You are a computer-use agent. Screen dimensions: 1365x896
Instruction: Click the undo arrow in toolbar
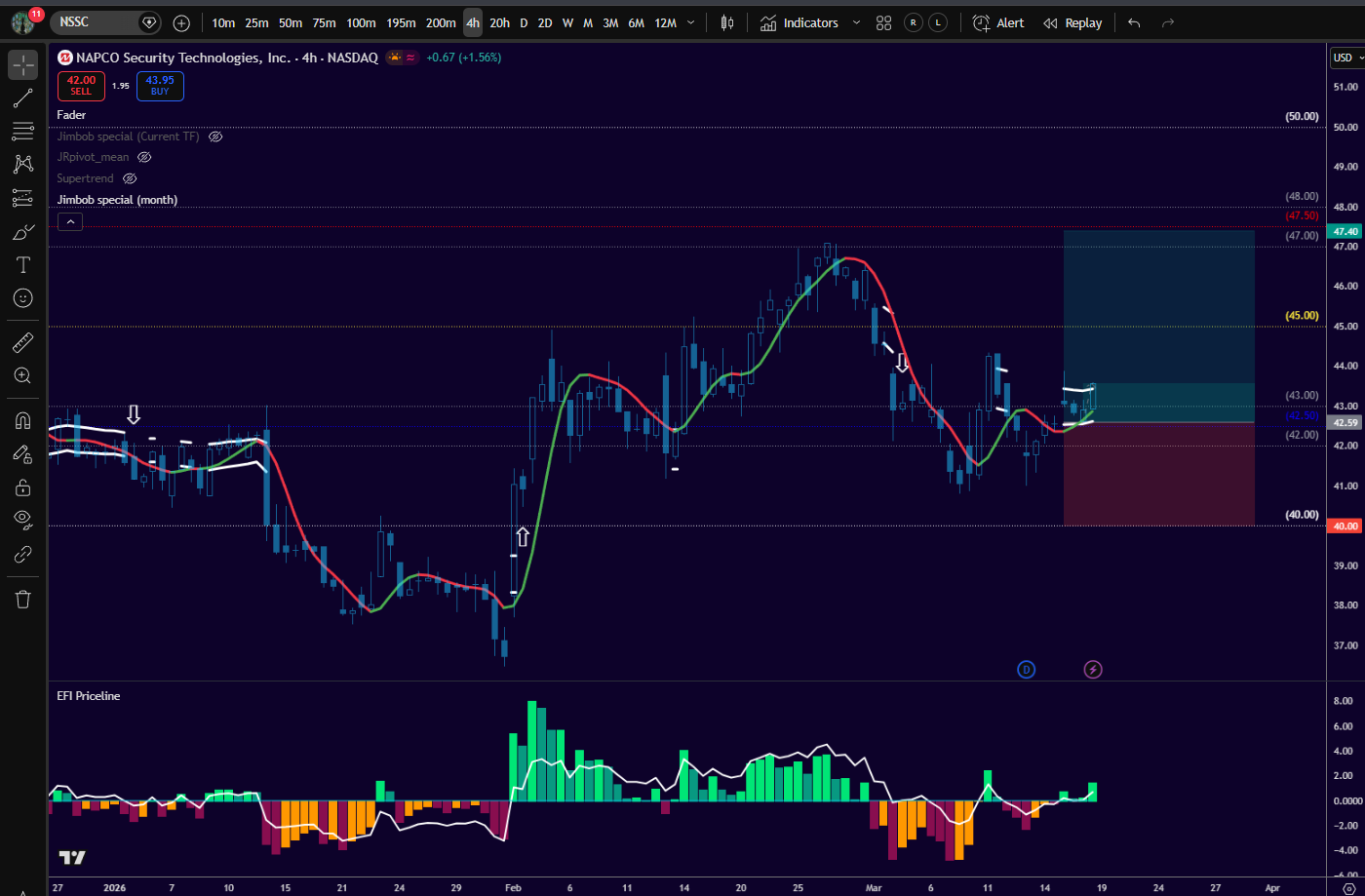click(1133, 22)
